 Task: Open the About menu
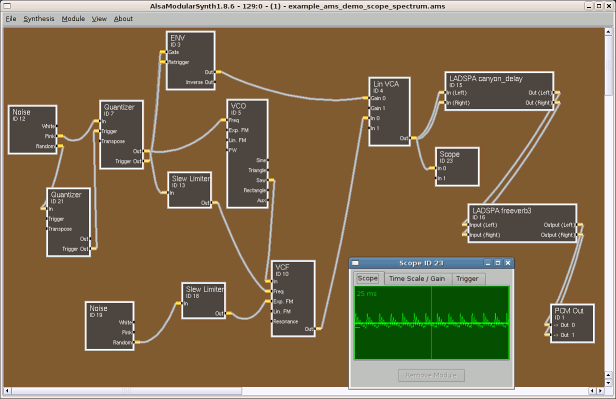pos(123,18)
